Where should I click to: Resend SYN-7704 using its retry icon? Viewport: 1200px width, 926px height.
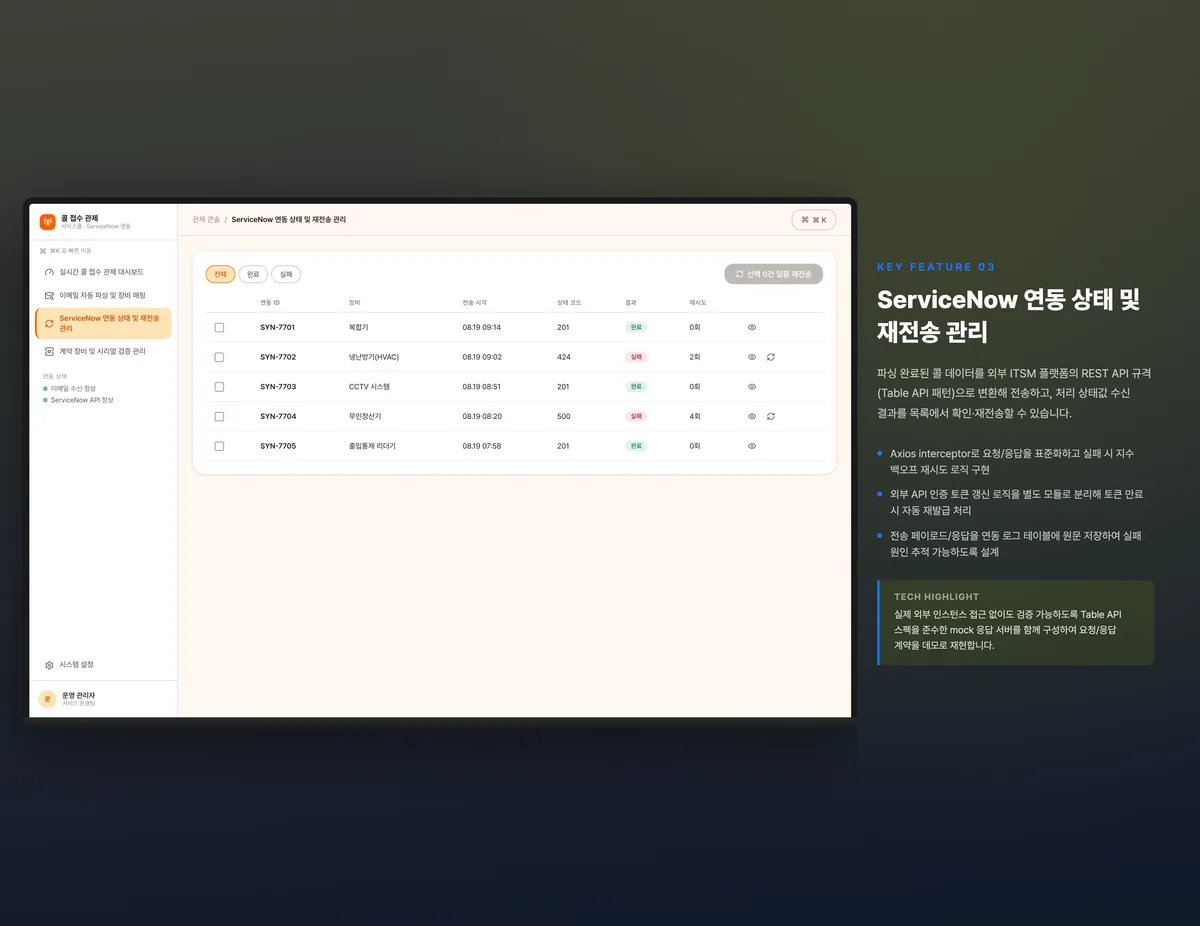click(x=771, y=416)
